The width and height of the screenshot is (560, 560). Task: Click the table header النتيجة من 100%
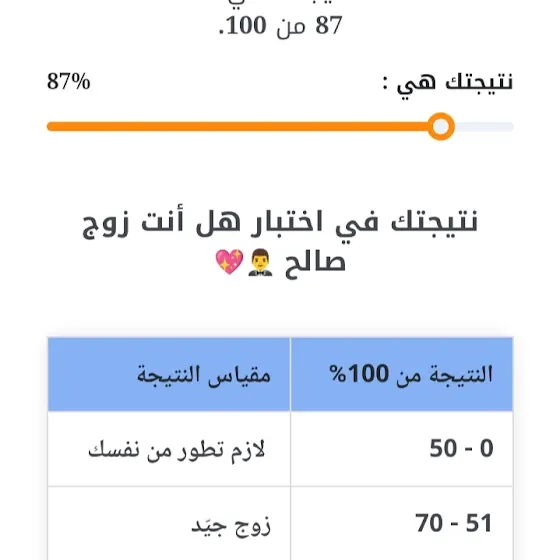(402, 374)
